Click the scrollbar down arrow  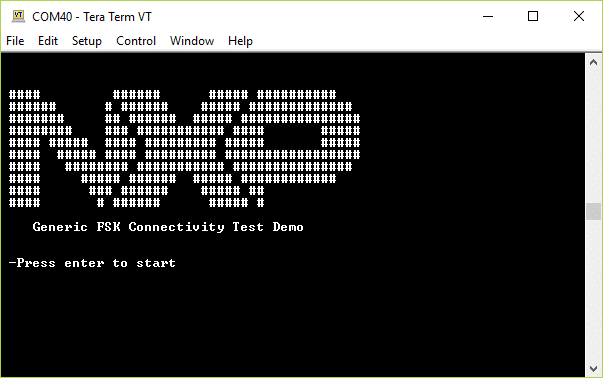[x=593, y=369]
